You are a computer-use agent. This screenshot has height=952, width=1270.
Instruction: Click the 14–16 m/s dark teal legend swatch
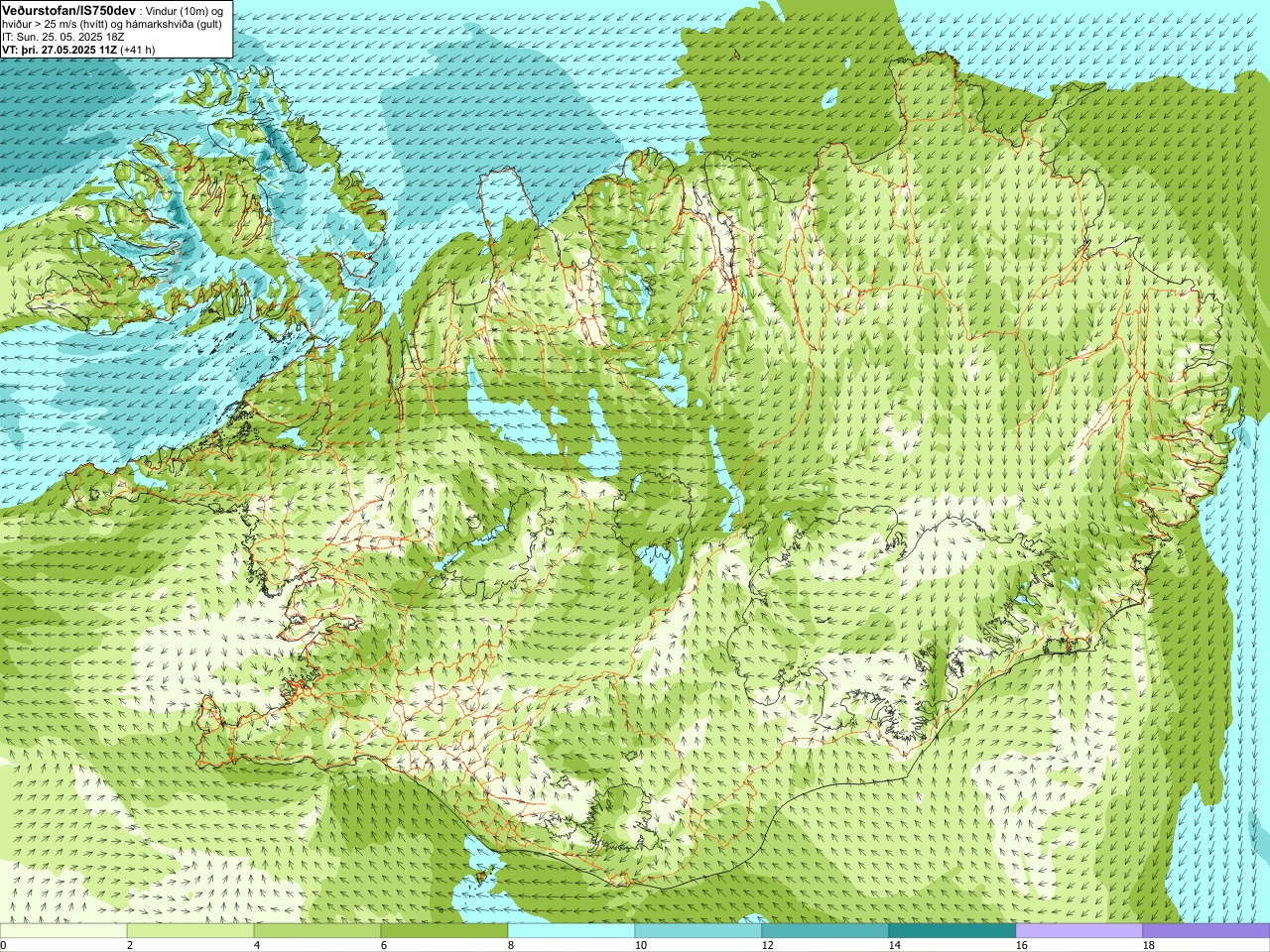click(x=952, y=931)
